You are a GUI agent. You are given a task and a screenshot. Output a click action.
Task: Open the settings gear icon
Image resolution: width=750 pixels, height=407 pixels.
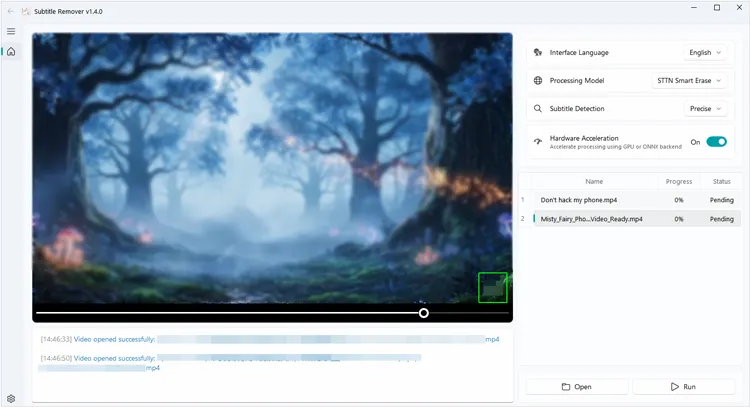[x=11, y=398]
